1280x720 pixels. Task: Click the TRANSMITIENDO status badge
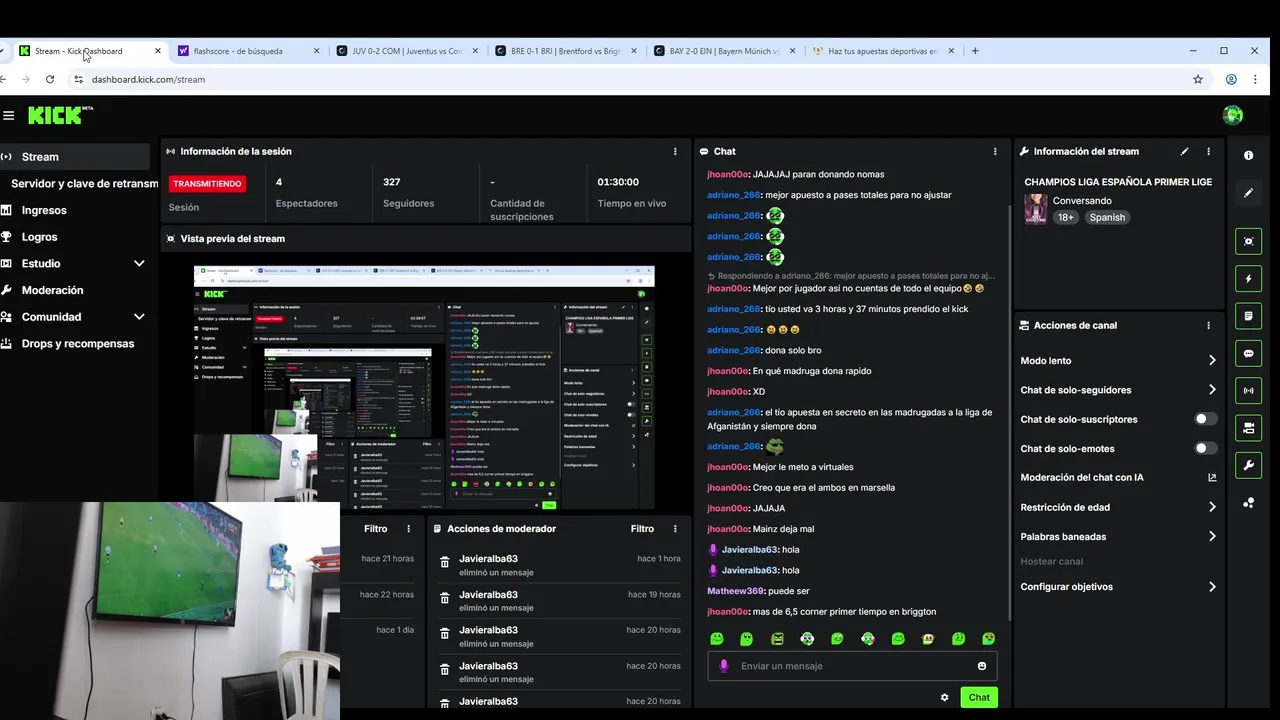pos(207,184)
